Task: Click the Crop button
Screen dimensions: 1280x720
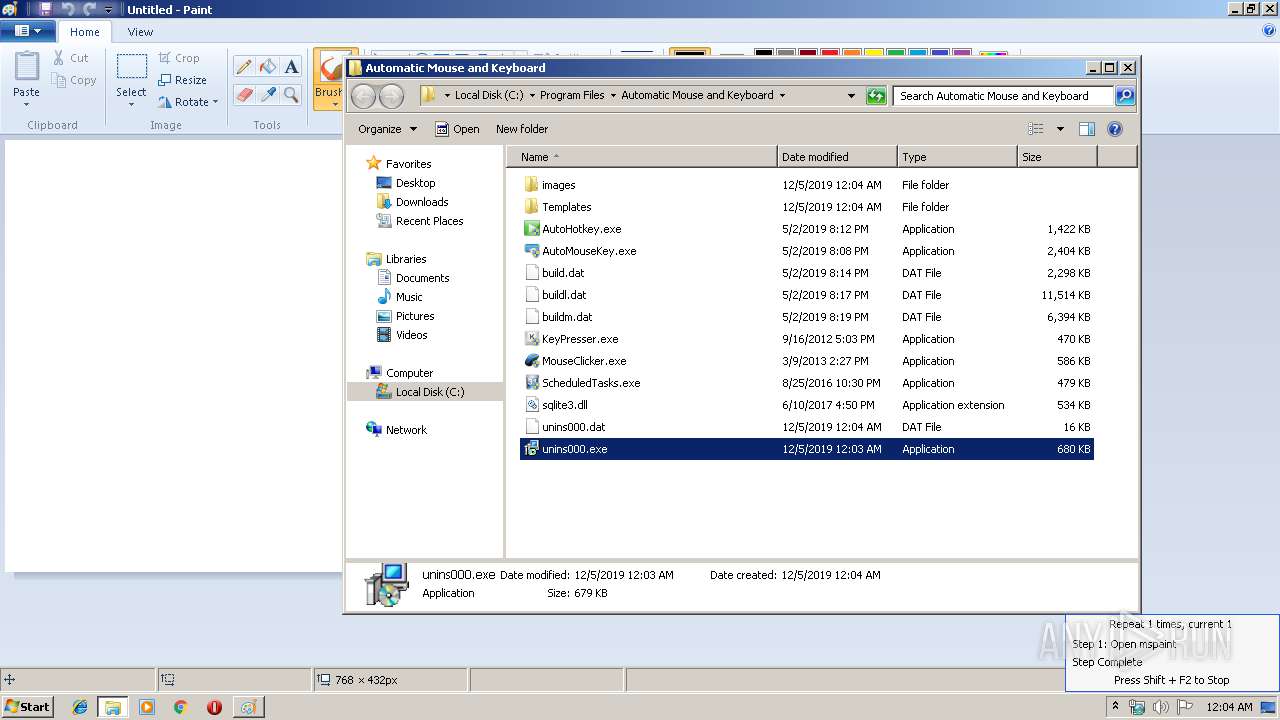Action: pos(179,58)
